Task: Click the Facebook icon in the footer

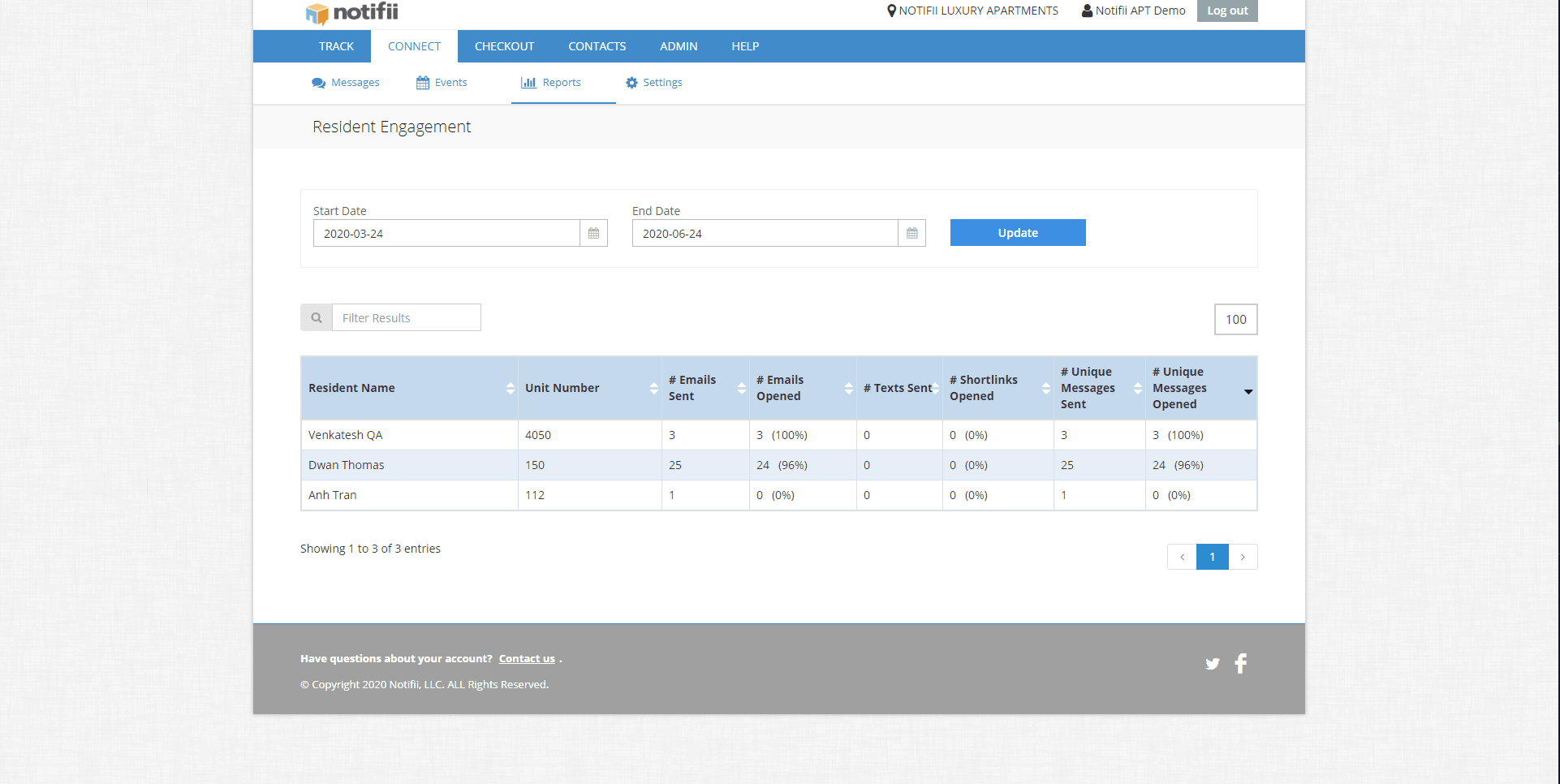Action: tap(1240, 663)
